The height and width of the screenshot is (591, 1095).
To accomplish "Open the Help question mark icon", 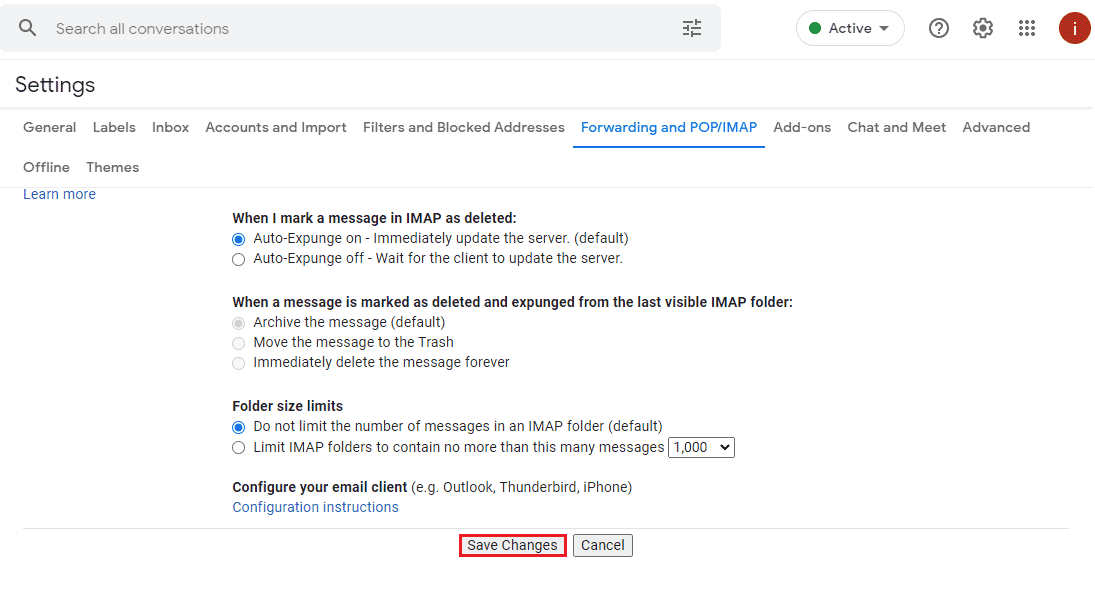I will [939, 28].
